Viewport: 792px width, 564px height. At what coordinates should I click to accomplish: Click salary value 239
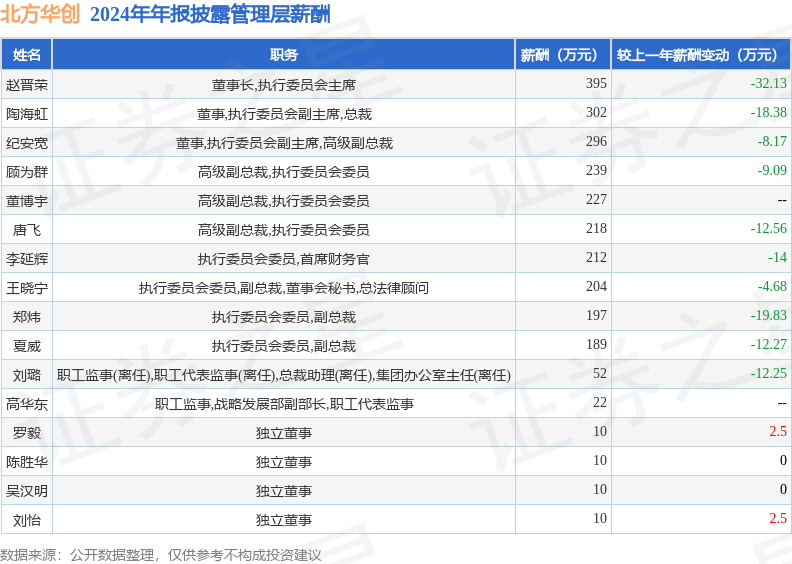pos(596,170)
